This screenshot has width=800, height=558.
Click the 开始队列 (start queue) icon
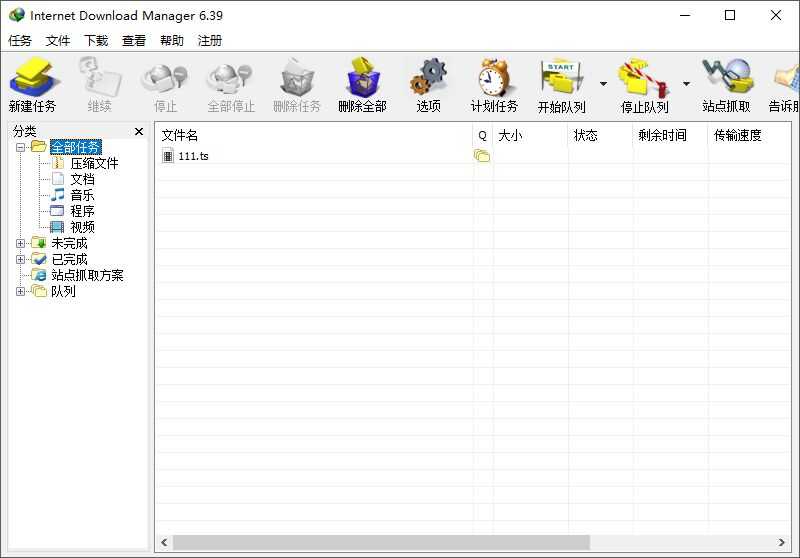(x=561, y=78)
